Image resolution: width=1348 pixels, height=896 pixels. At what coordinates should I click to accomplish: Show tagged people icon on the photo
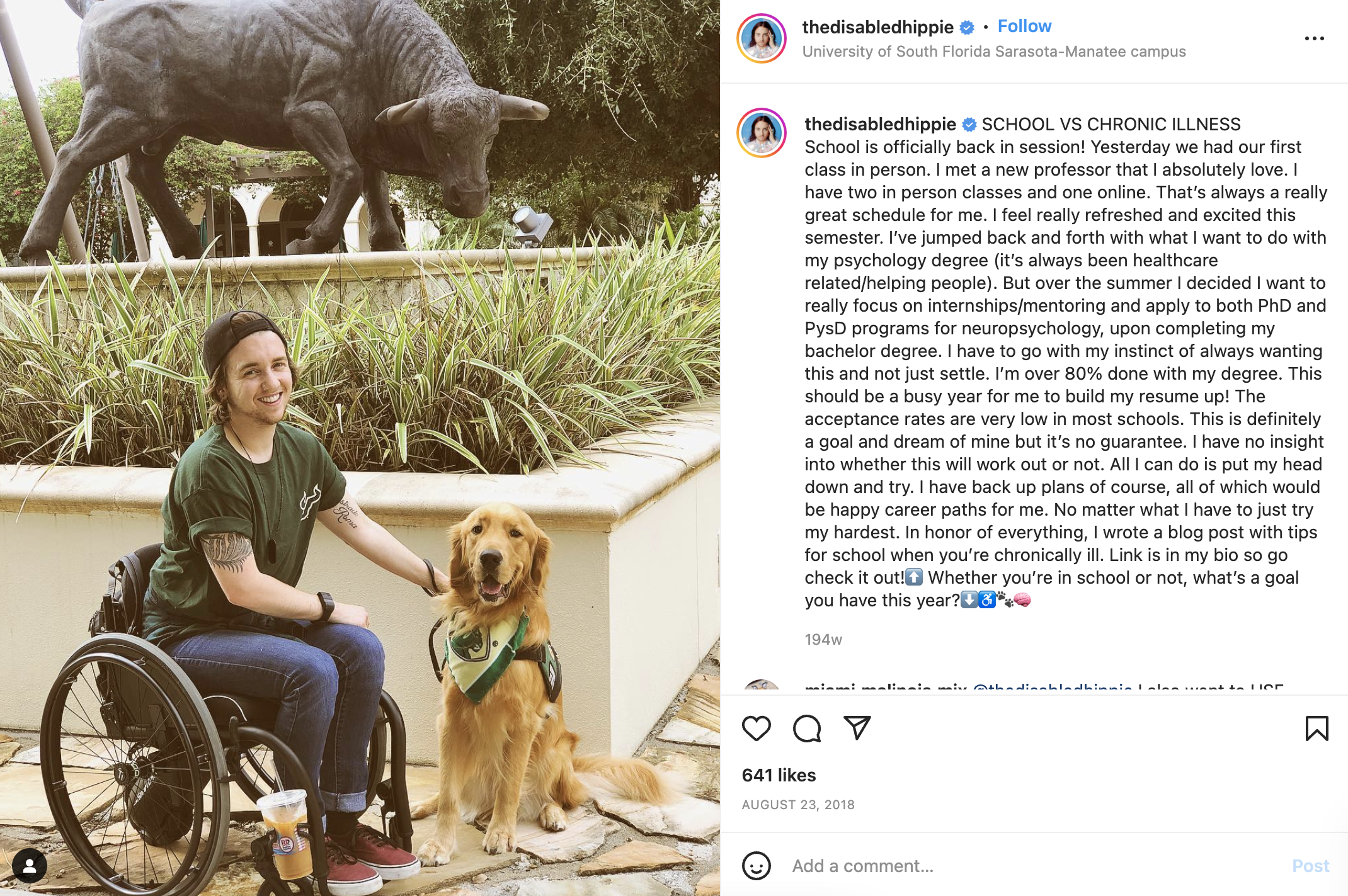(x=29, y=866)
